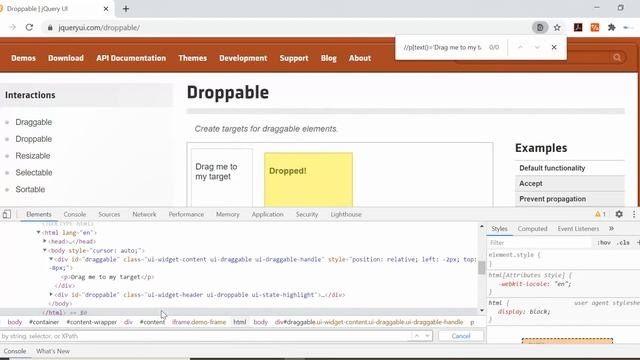Show more Styles pane tabs
Screen dimensions: 640x360
pos(611,229)
